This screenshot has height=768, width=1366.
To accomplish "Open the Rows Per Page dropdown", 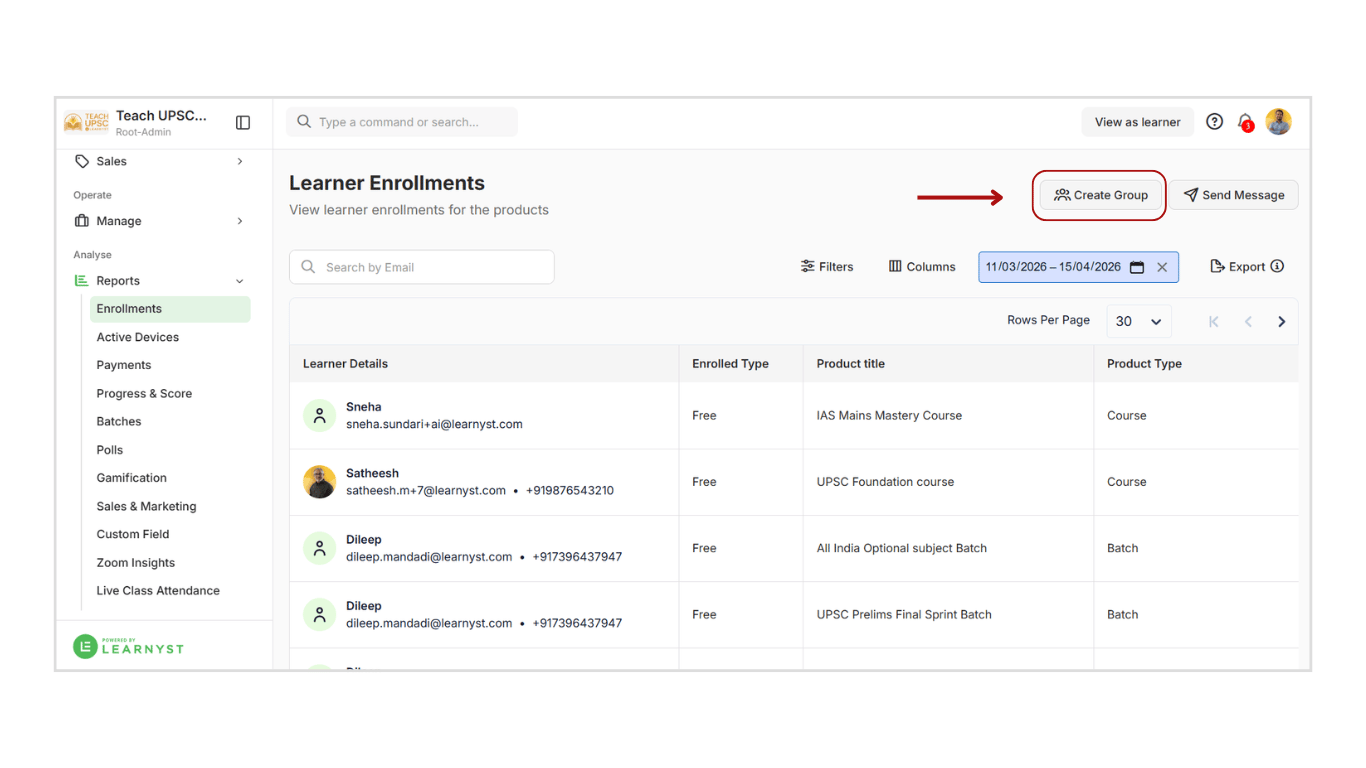I will coord(1139,322).
